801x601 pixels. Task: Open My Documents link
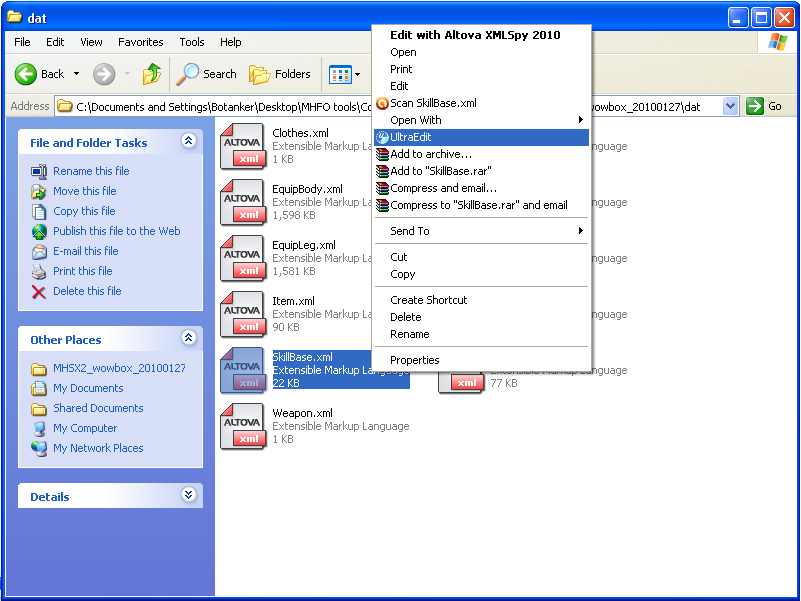click(88, 388)
